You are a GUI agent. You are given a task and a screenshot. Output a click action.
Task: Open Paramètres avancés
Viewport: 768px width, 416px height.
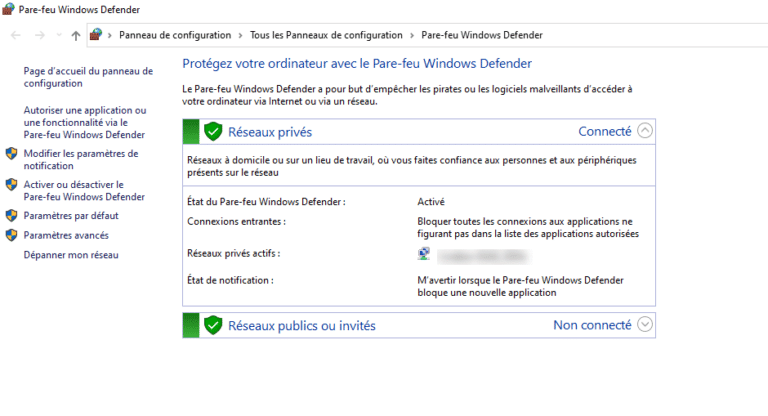click(66, 235)
